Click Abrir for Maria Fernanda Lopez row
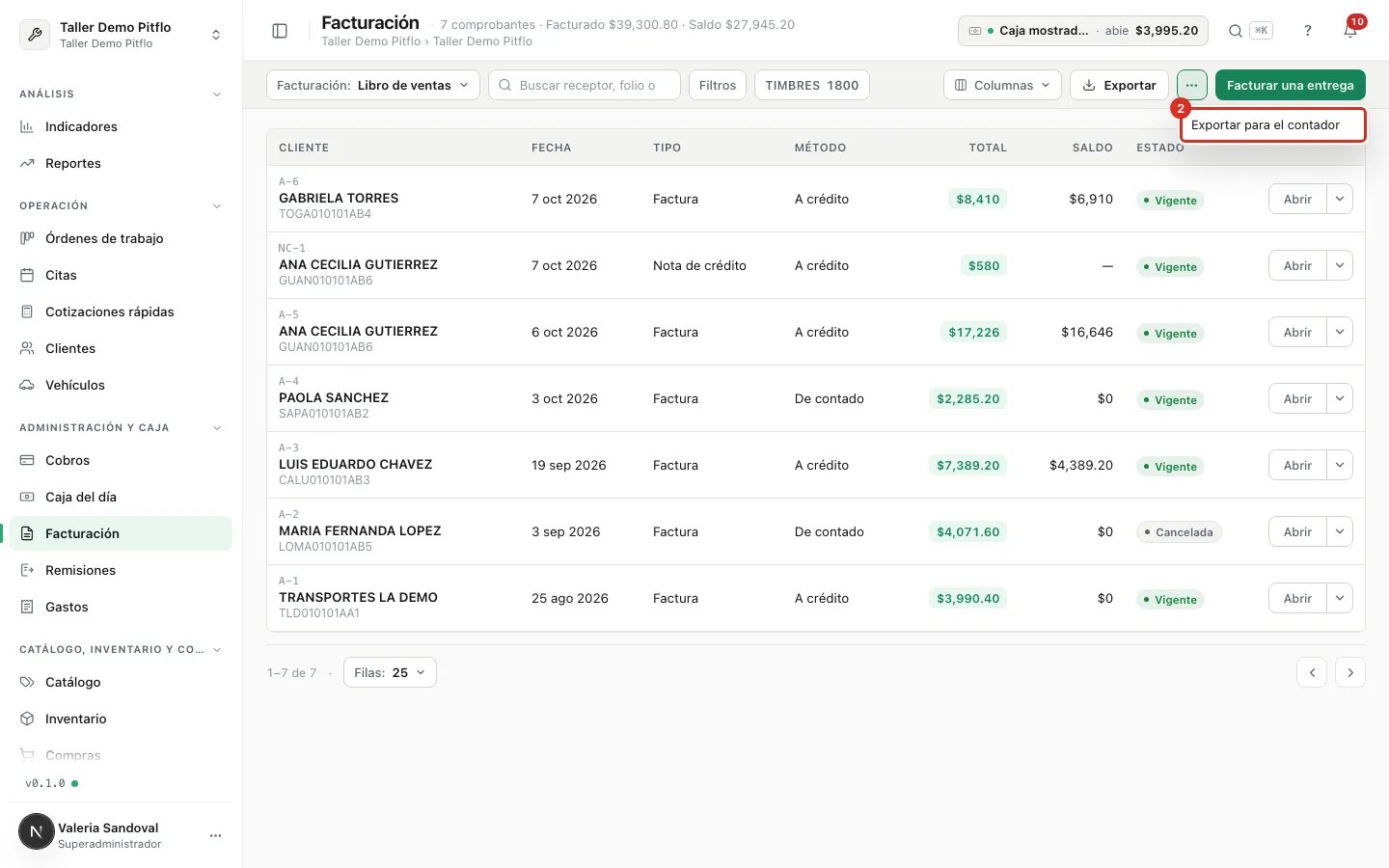Screen dimensions: 1389x868 1297,531
